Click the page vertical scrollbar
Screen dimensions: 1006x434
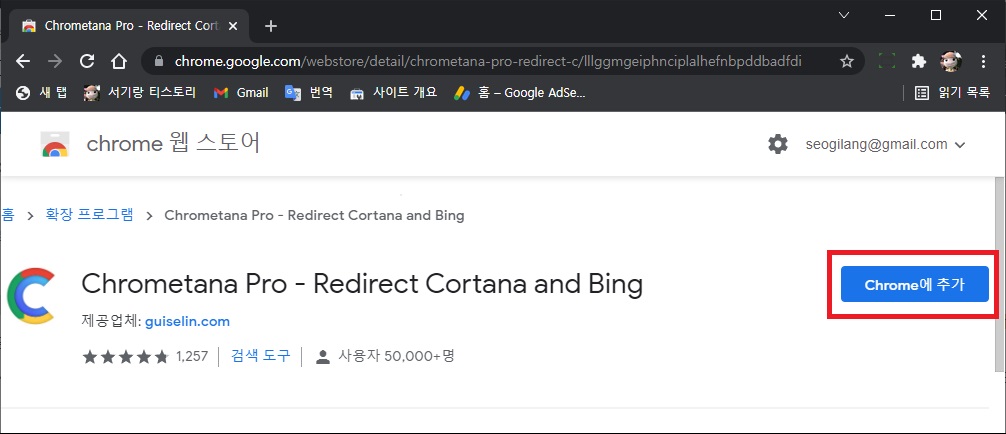1000,275
